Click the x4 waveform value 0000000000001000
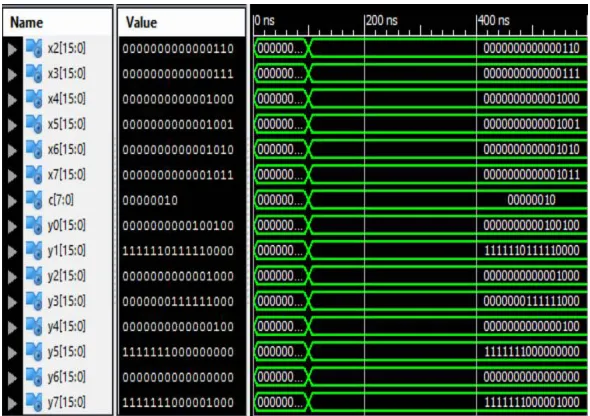Image resolution: width=590 pixels, height=416 pixels. click(x=531, y=99)
